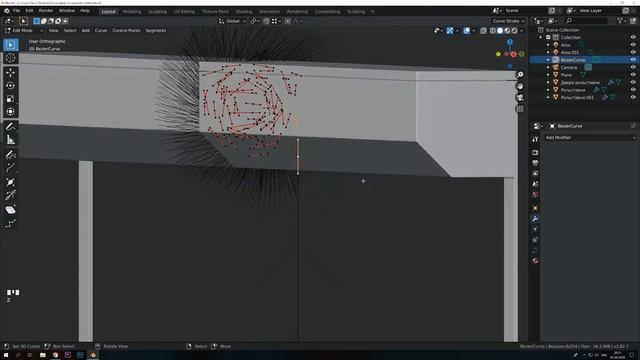Hide the Camera object in outliner
640x360 pixels.
click(x=633, y=67)
